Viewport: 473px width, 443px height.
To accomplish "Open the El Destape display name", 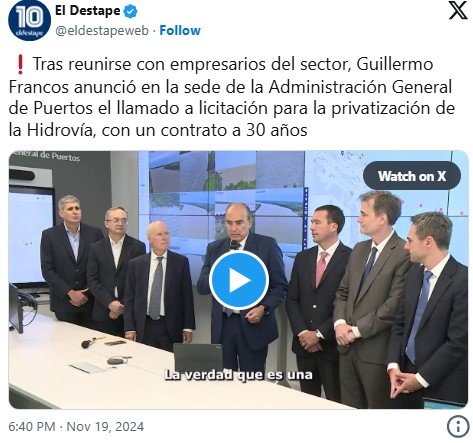I will click(x=88, y=11).
